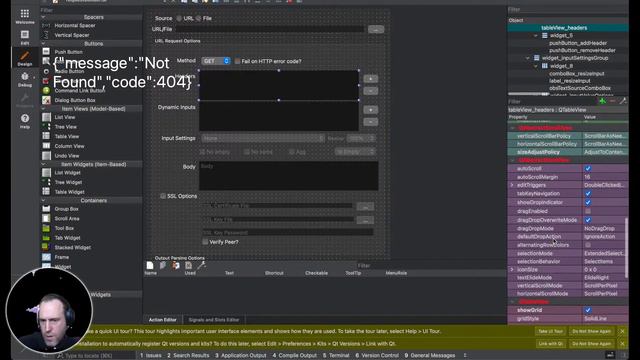Open the Search Results output pane
This screenshot has height=360, width=640.
[x=188, y=356]
